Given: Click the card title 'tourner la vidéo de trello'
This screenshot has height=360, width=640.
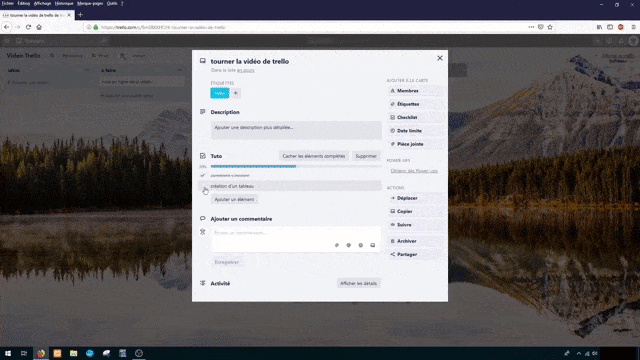Looking at the screenshot, I should point(250,61).
